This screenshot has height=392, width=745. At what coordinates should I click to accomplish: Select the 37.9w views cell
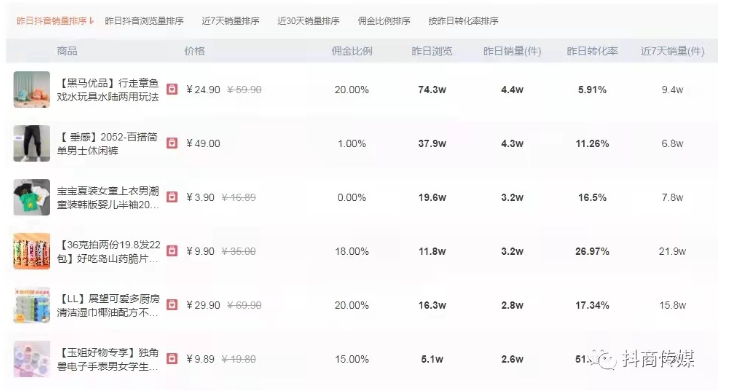point(432,143)
